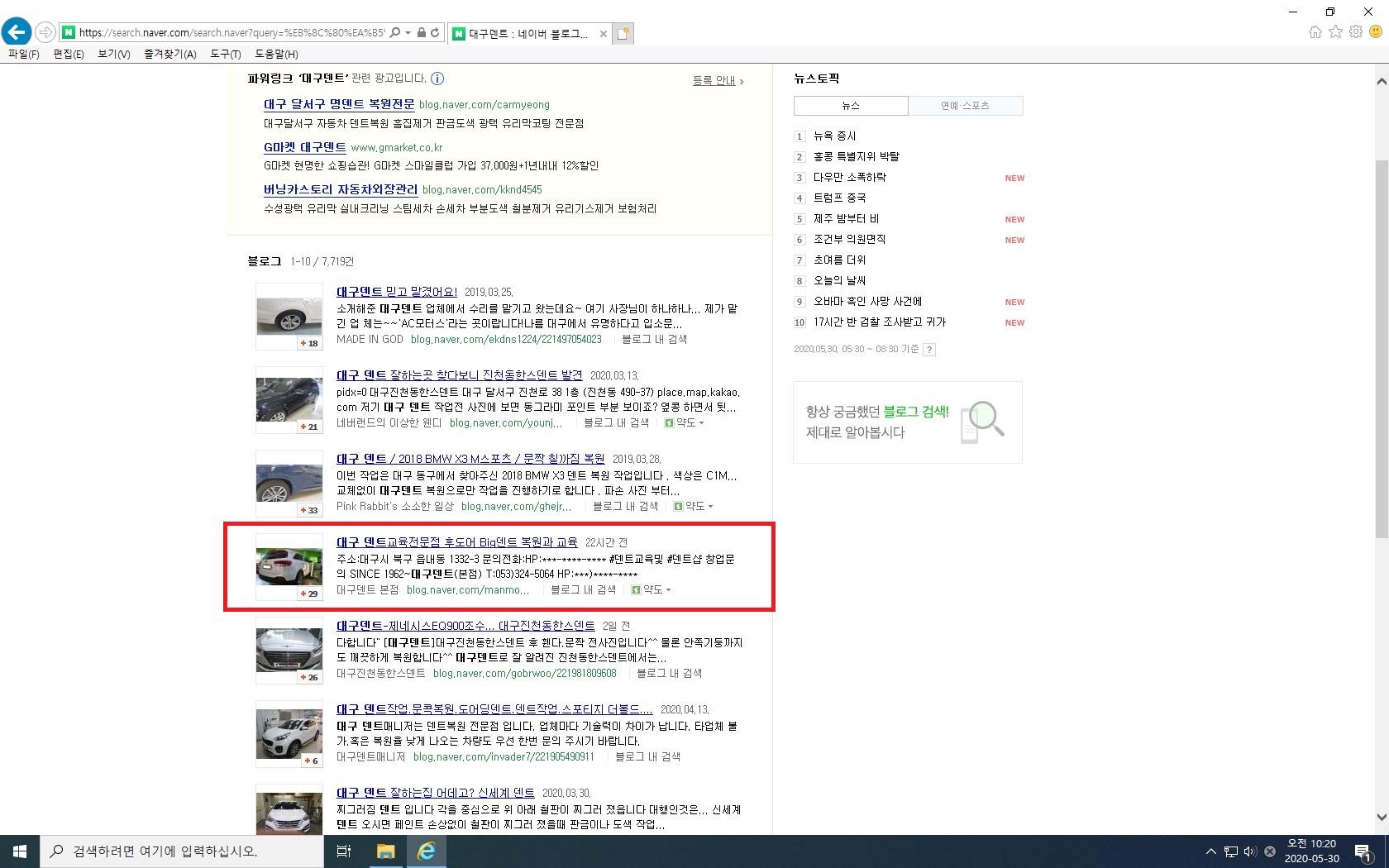Click news topic 오바마 흑인 사망 사건에
1389x868 pixels.
pyautogui.click(x=868, y=302)
